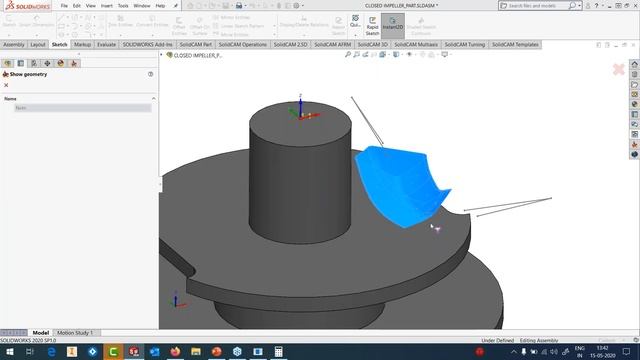Cancel Show geometry with red X
The width and height of the screenshot is (640, 360).
pyautogui.click(x=6, y=85)
